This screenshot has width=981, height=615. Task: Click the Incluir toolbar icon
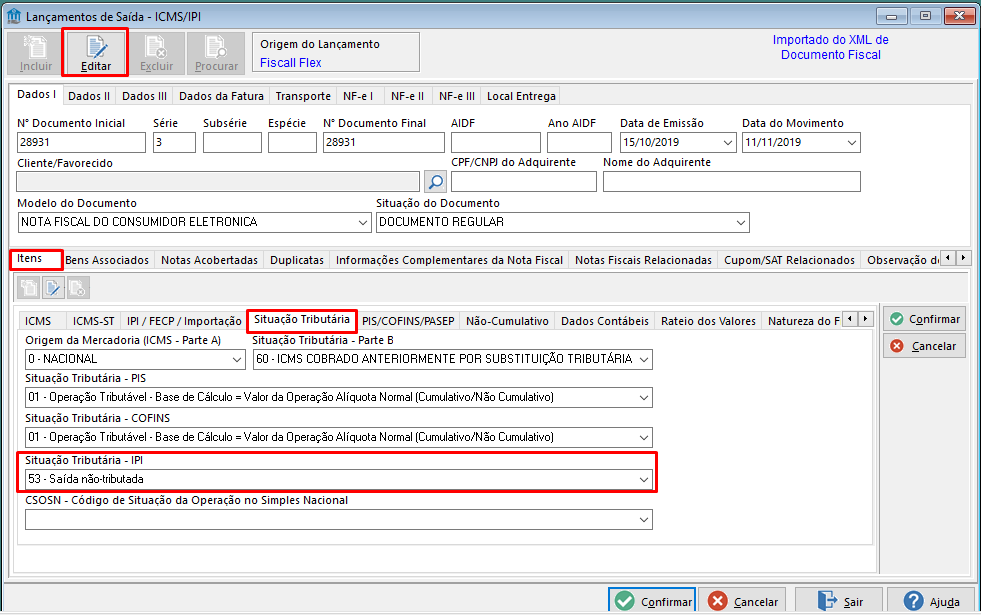point(36,53)
